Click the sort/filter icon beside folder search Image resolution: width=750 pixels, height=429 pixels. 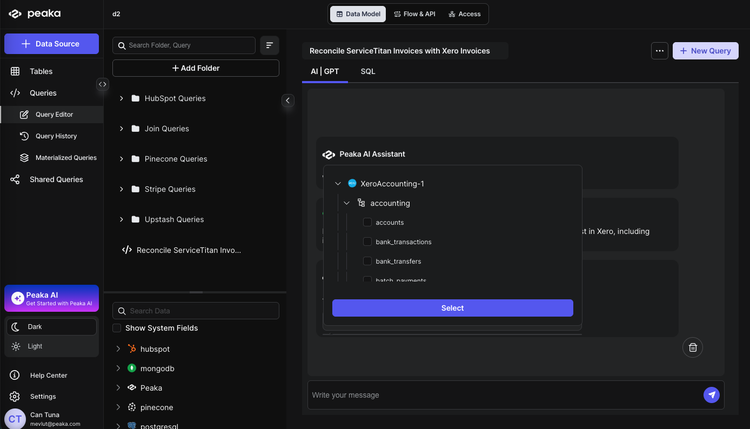269,45
